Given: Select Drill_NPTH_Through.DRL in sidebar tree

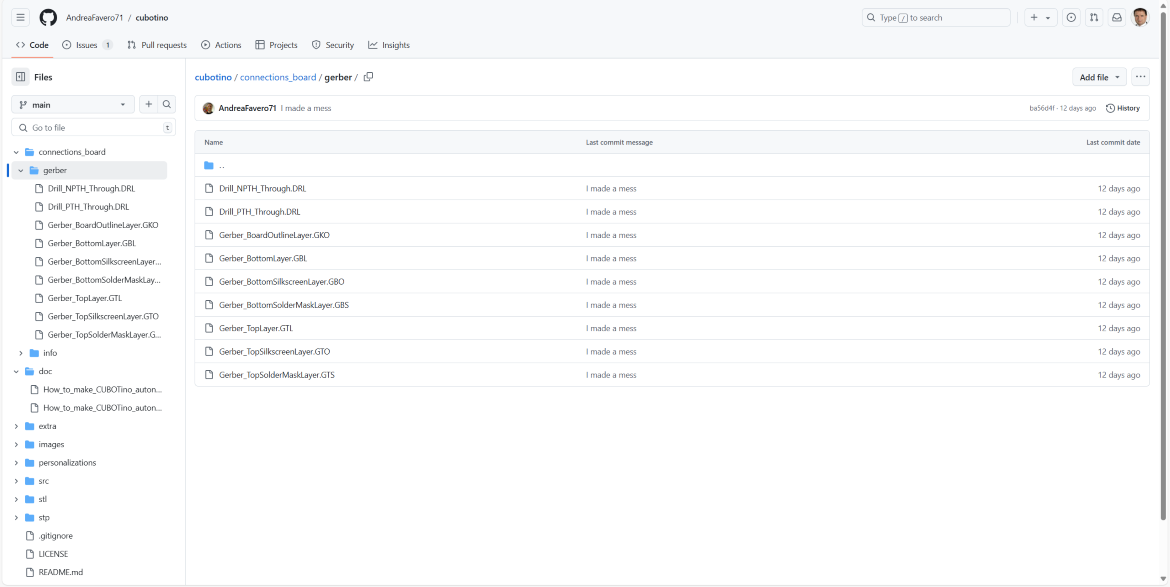Looking at the screenshot, I should [x=91, y=189].
